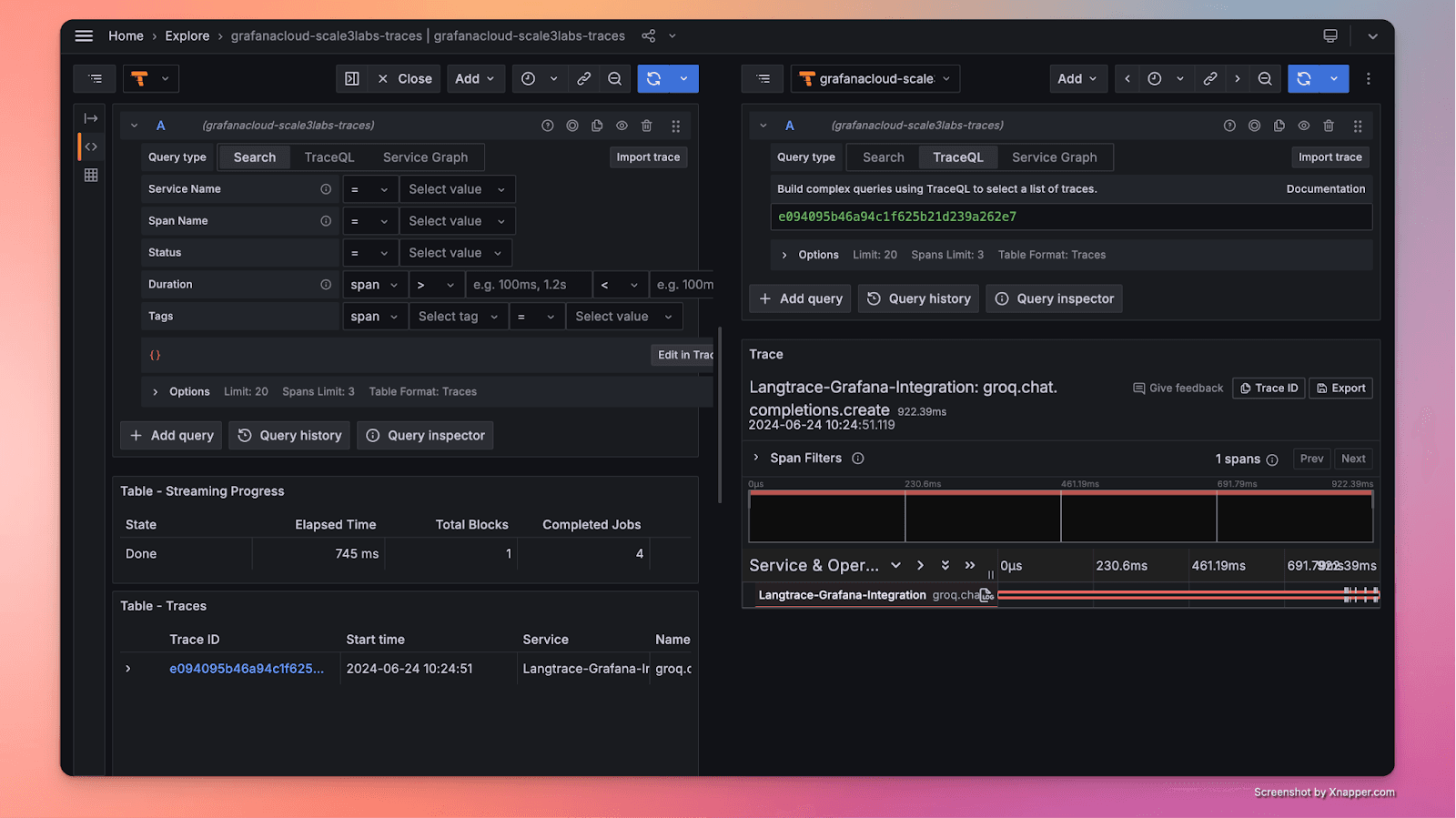The height and width of the screenshot is (818, 1456).
Task: Run query refresh button in left pane
Action: (x=653, y=79)
